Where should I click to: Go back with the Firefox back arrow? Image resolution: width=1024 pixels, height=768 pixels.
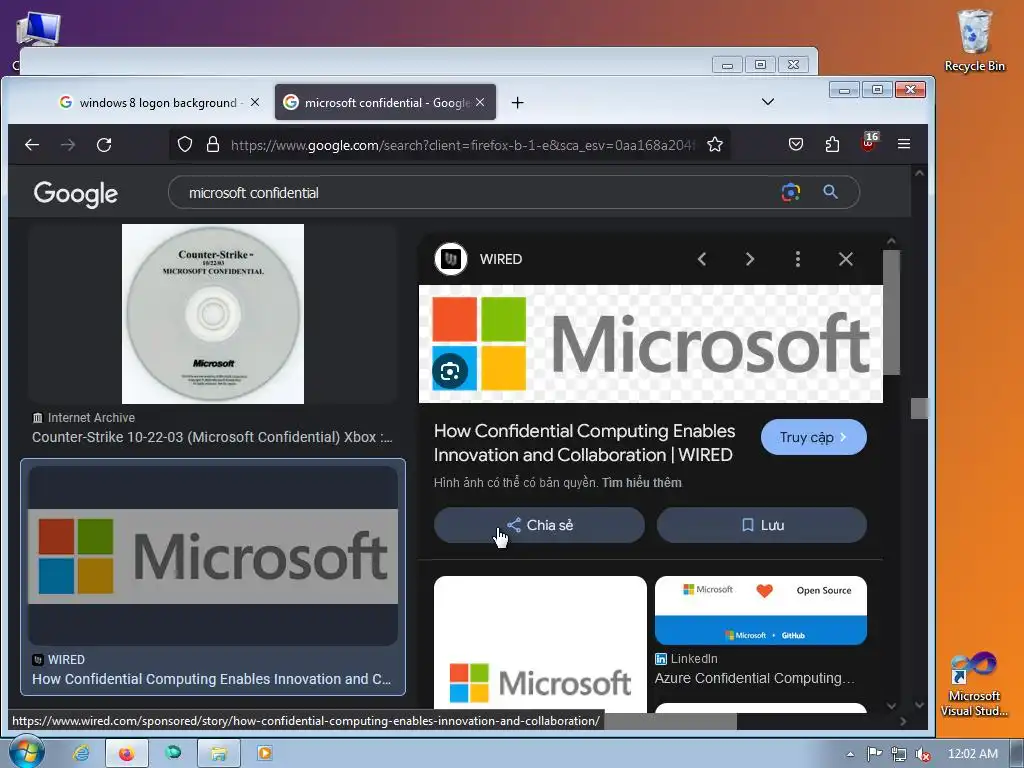pyautogui.click(x=32, y=145)
